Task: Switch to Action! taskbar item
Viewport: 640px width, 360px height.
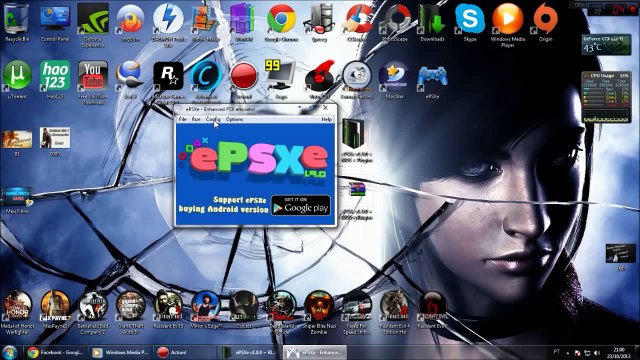Action: pyautogui.click(x=184, y=352)
